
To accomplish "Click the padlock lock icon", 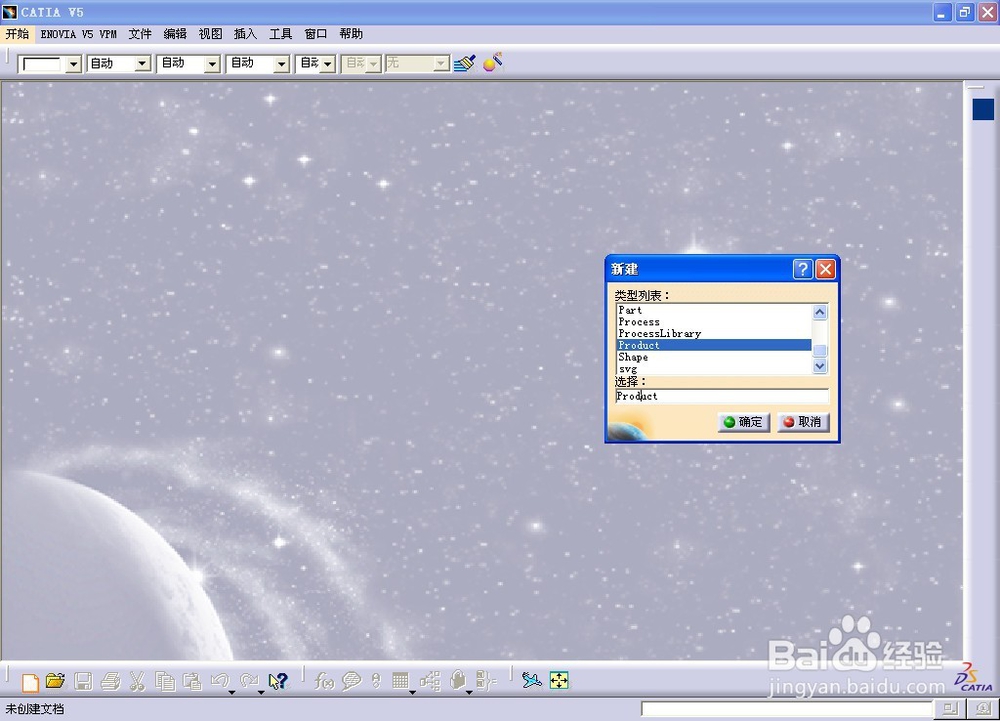I will (x=457, y=680).
